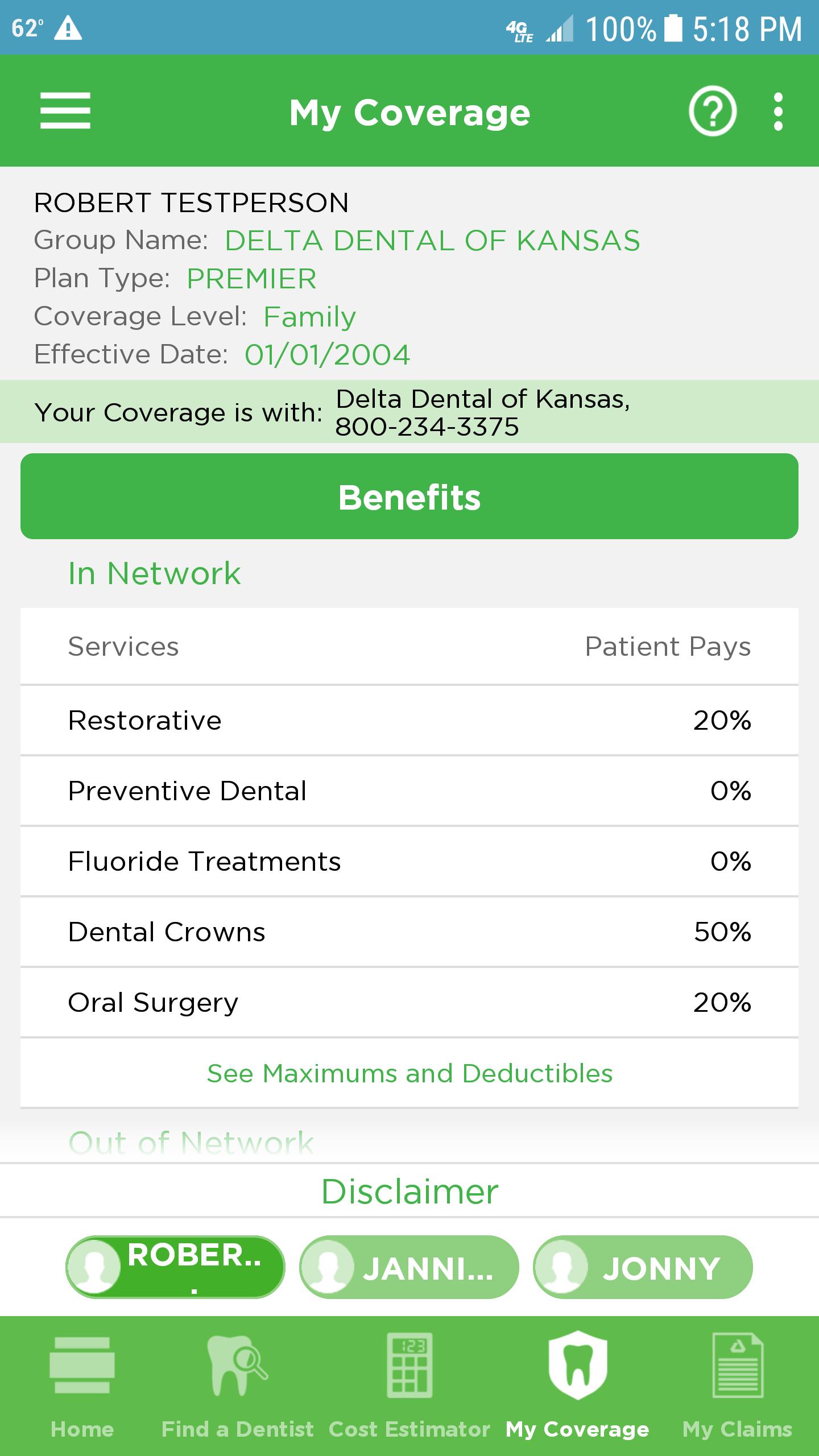
Task: Expand the Benefits section header
Action: 409,497
